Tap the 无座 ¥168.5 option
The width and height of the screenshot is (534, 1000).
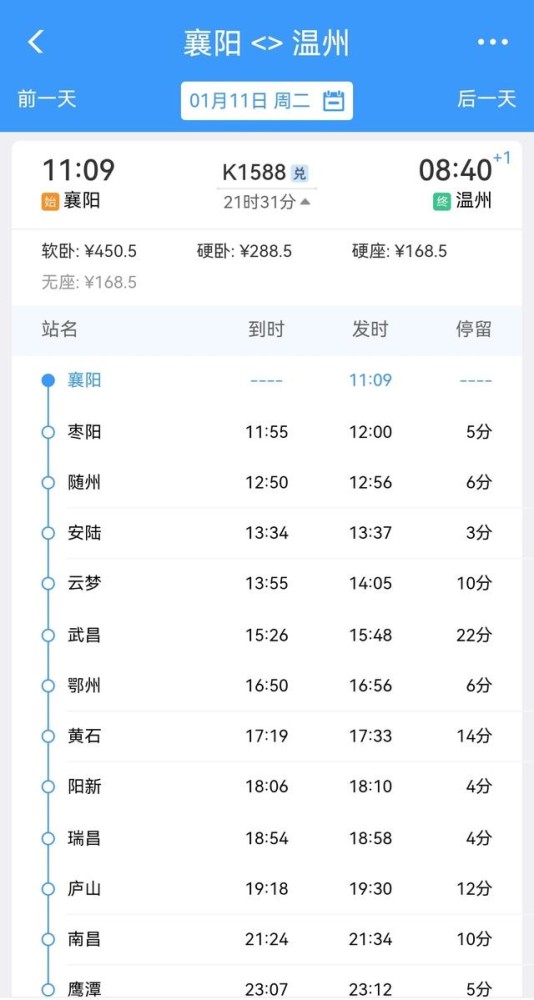click(89, 283)
